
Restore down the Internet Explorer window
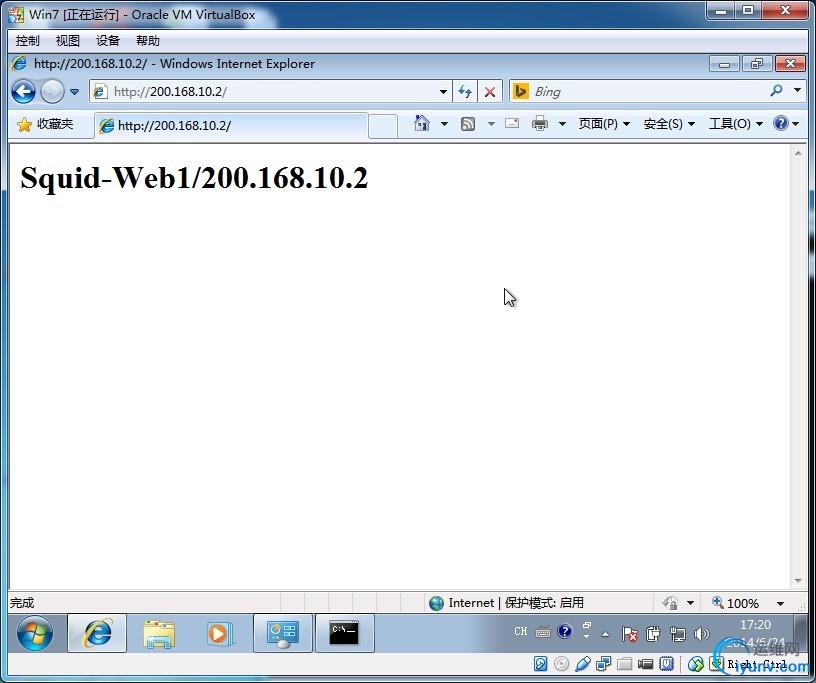coord(756,64)
